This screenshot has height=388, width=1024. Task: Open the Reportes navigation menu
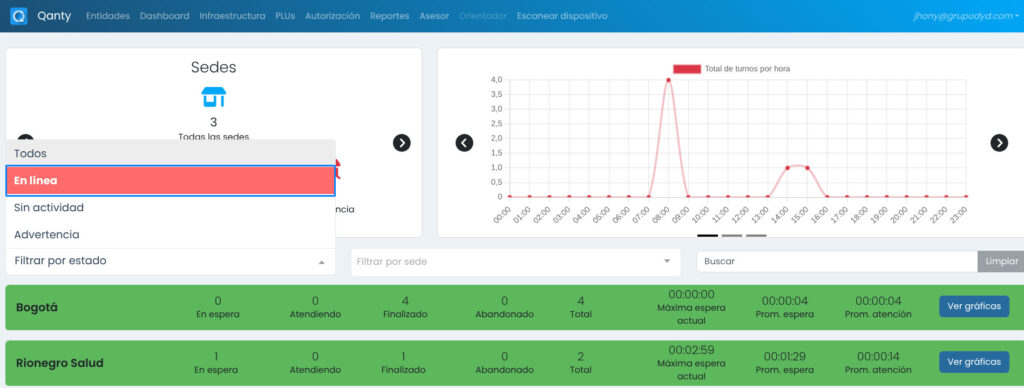click(389, 16)
